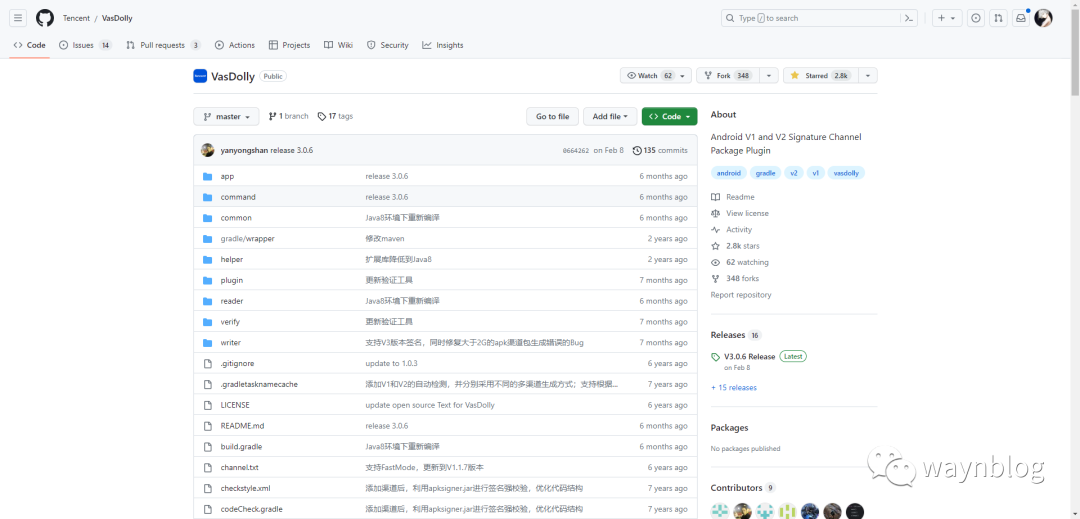Image resolution: width=1080 pixels, height=519 pixels.
Task: Switch to the Code tab
Action: click(30, 45)
